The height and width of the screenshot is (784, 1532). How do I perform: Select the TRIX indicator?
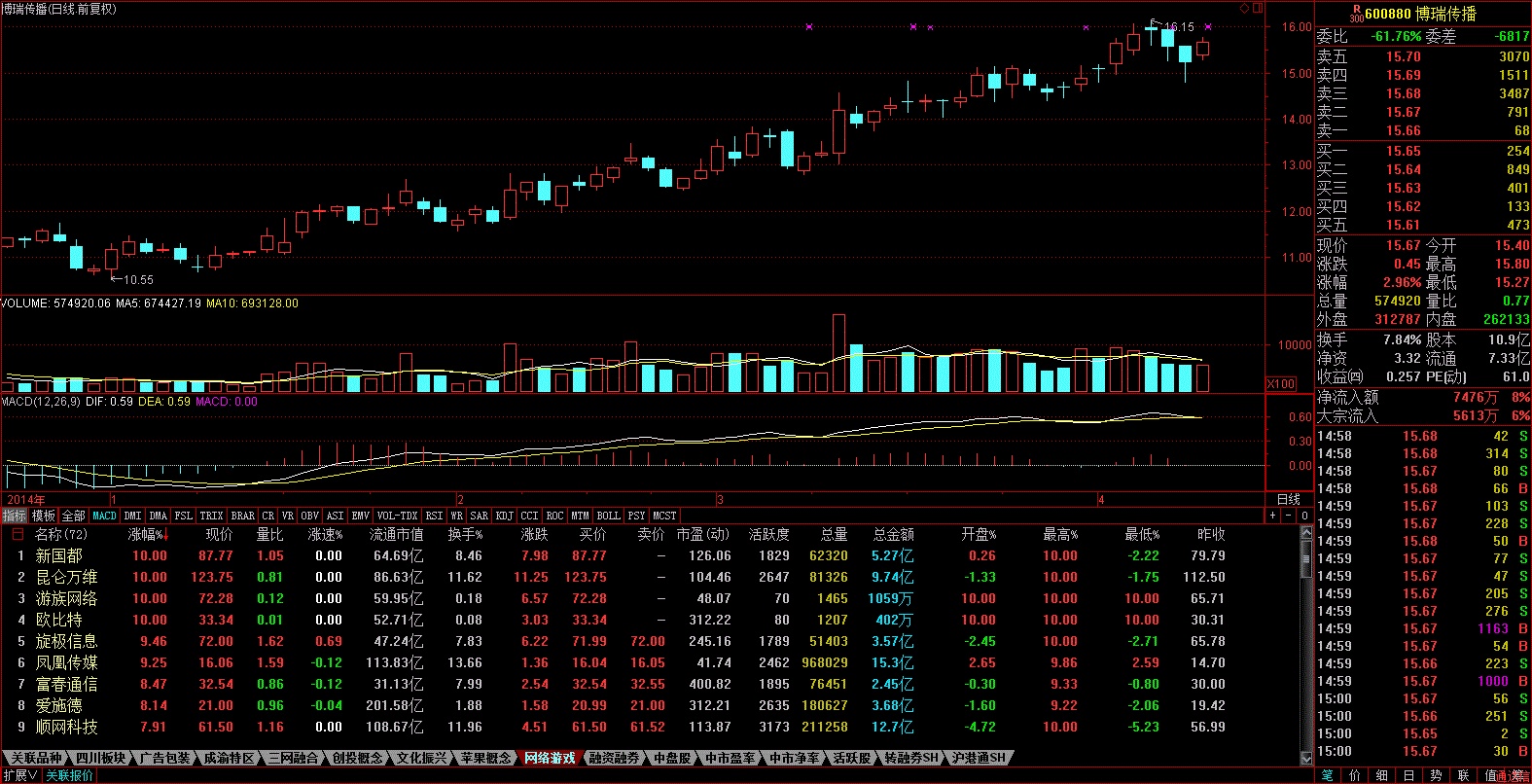pos(212,516)
